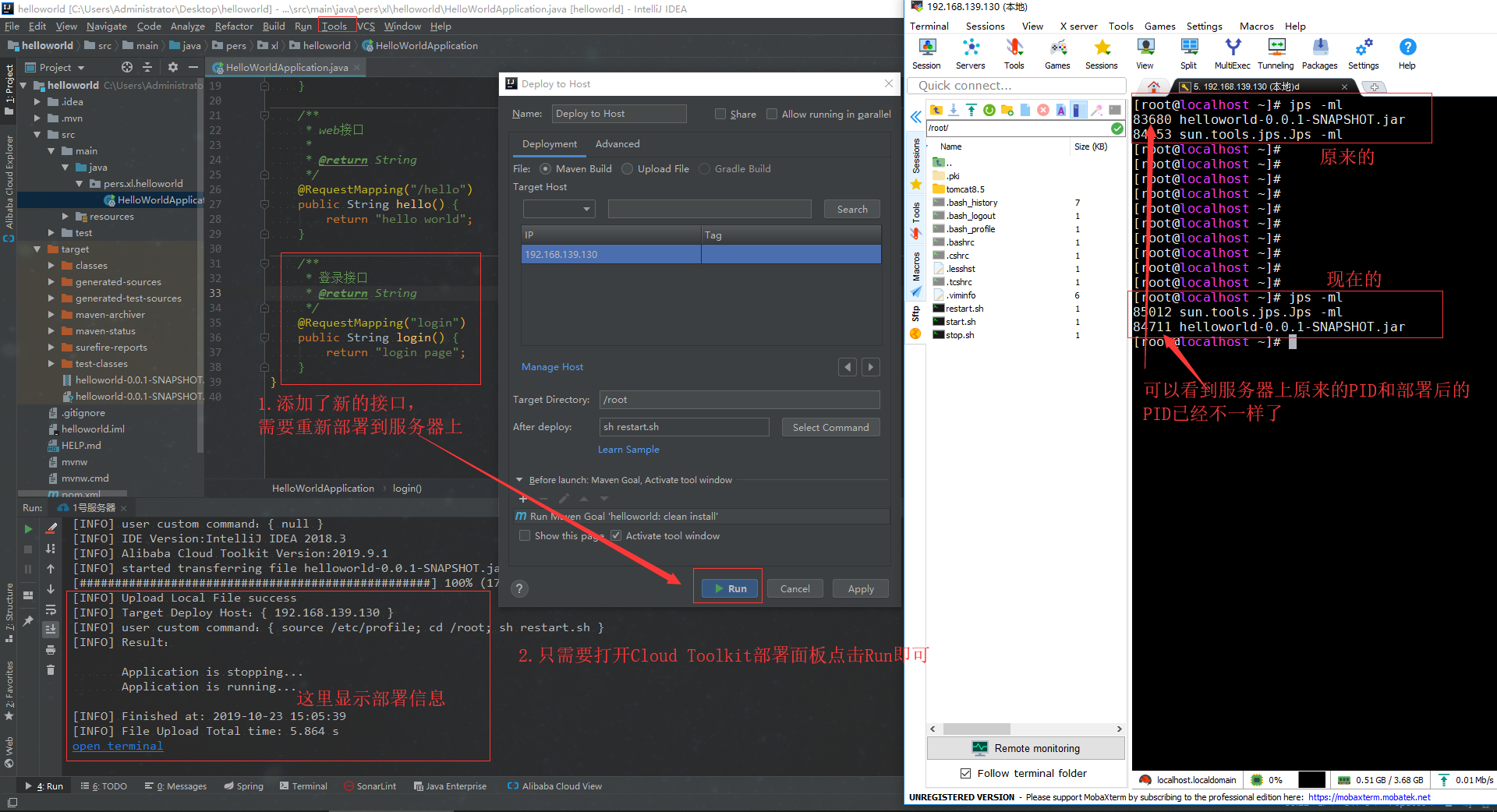Screen dimensions: 1497x812
Task: Click MobaXterm Quick connect field
Action: point(1017,86)
